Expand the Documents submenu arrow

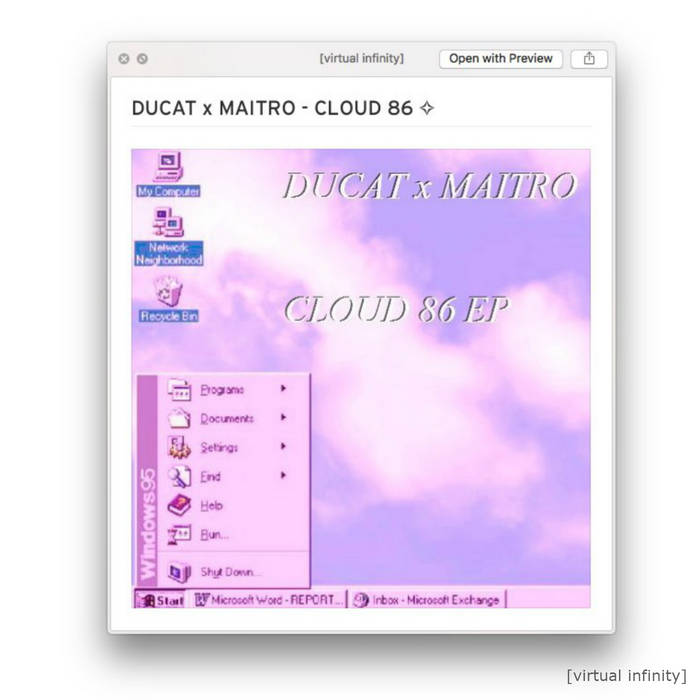(x=284, y=418)
